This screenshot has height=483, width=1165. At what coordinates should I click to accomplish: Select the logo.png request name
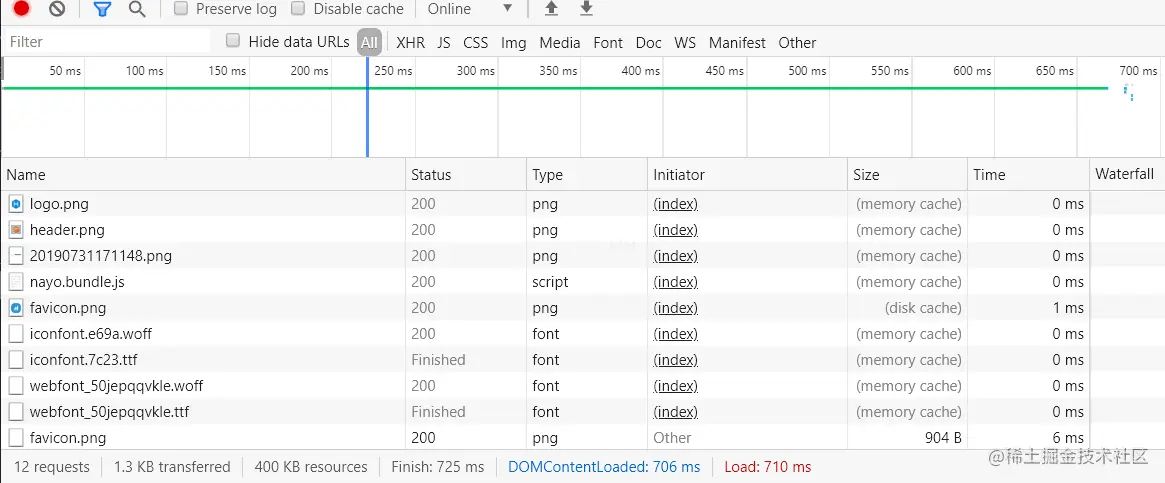pos(59,204)
